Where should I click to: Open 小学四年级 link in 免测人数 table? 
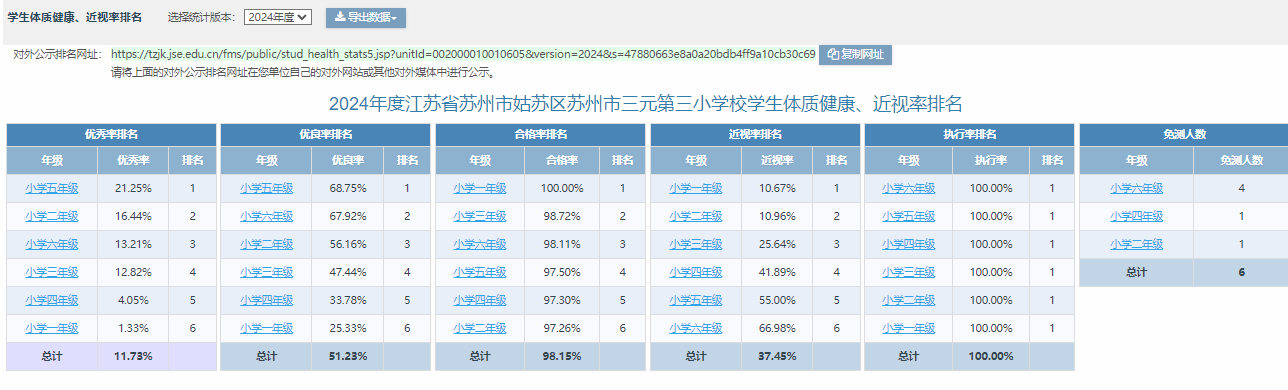click(1137, 216)
